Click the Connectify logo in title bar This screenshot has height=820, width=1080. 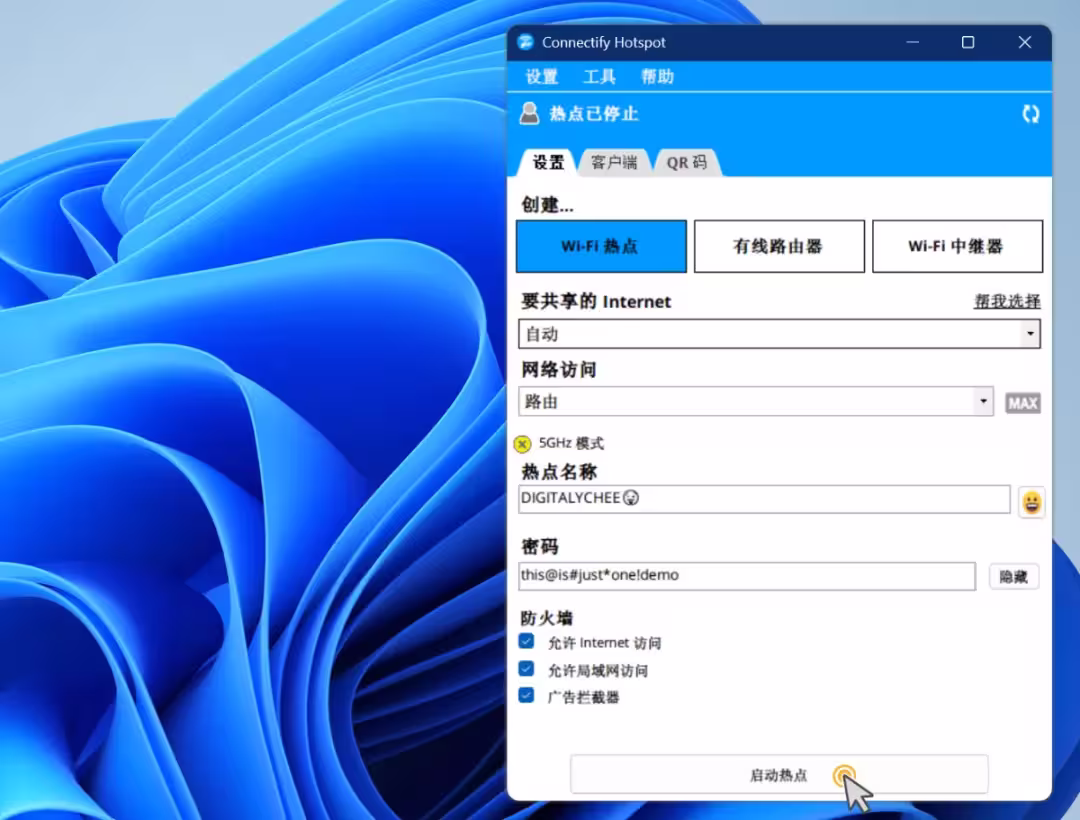[x=526, y=42]
